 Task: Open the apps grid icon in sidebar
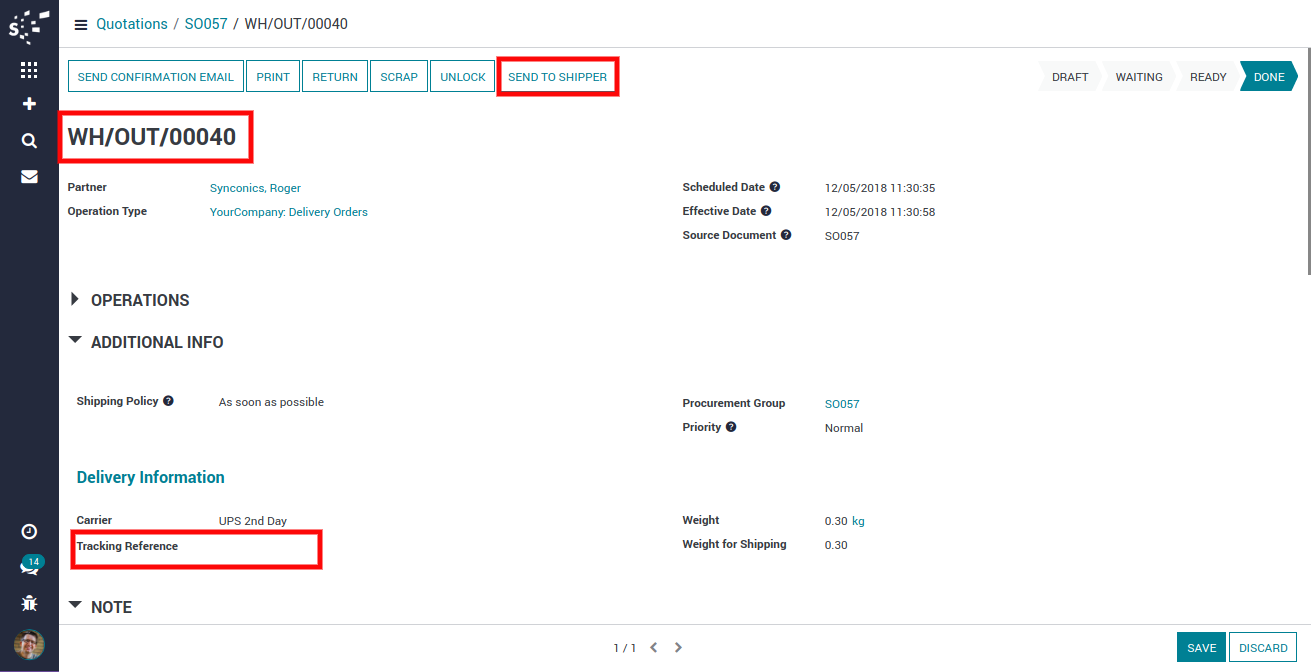click(29, 70)
